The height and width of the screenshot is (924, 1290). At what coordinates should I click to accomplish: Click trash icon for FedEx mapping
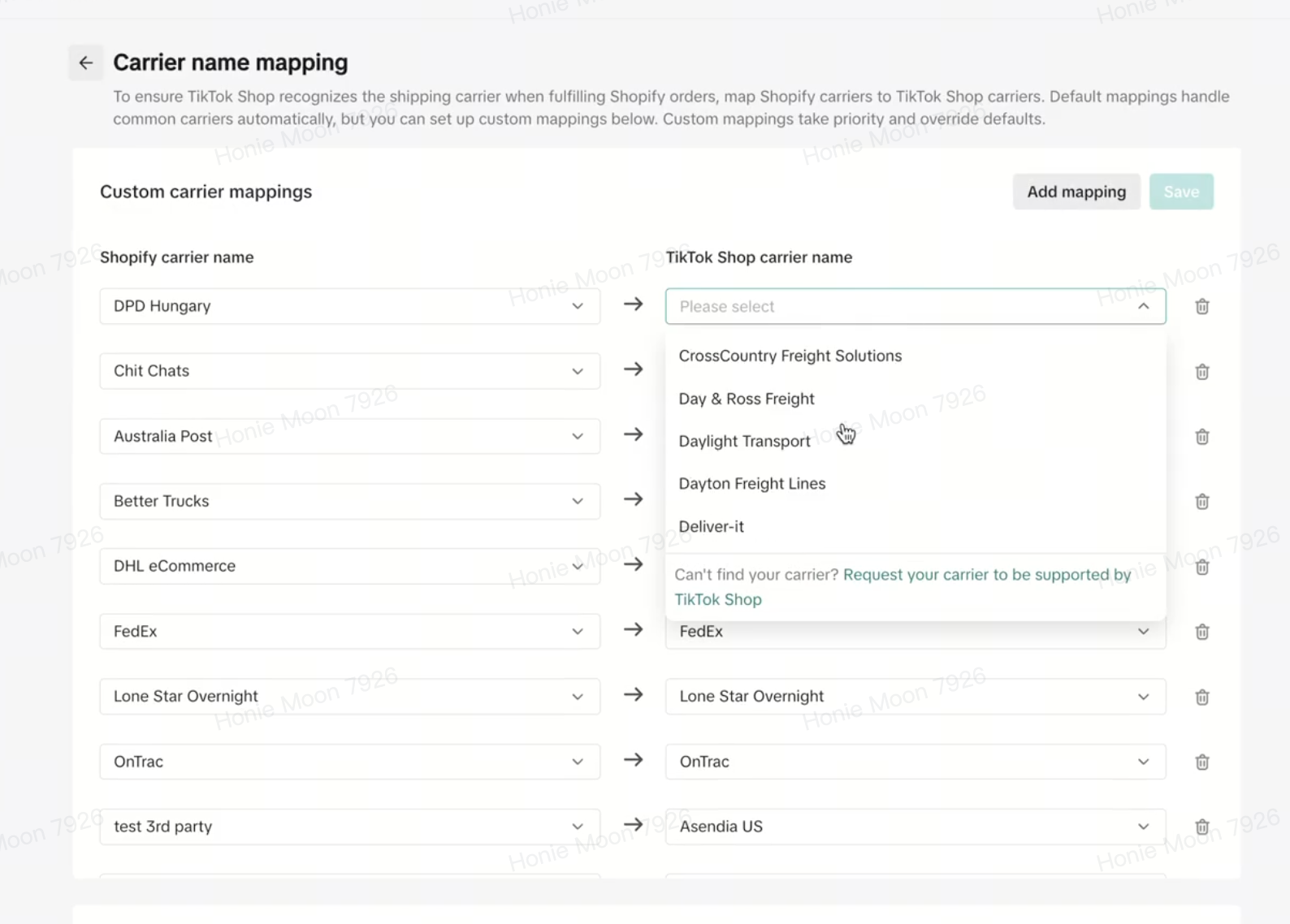coord(1201,632)
